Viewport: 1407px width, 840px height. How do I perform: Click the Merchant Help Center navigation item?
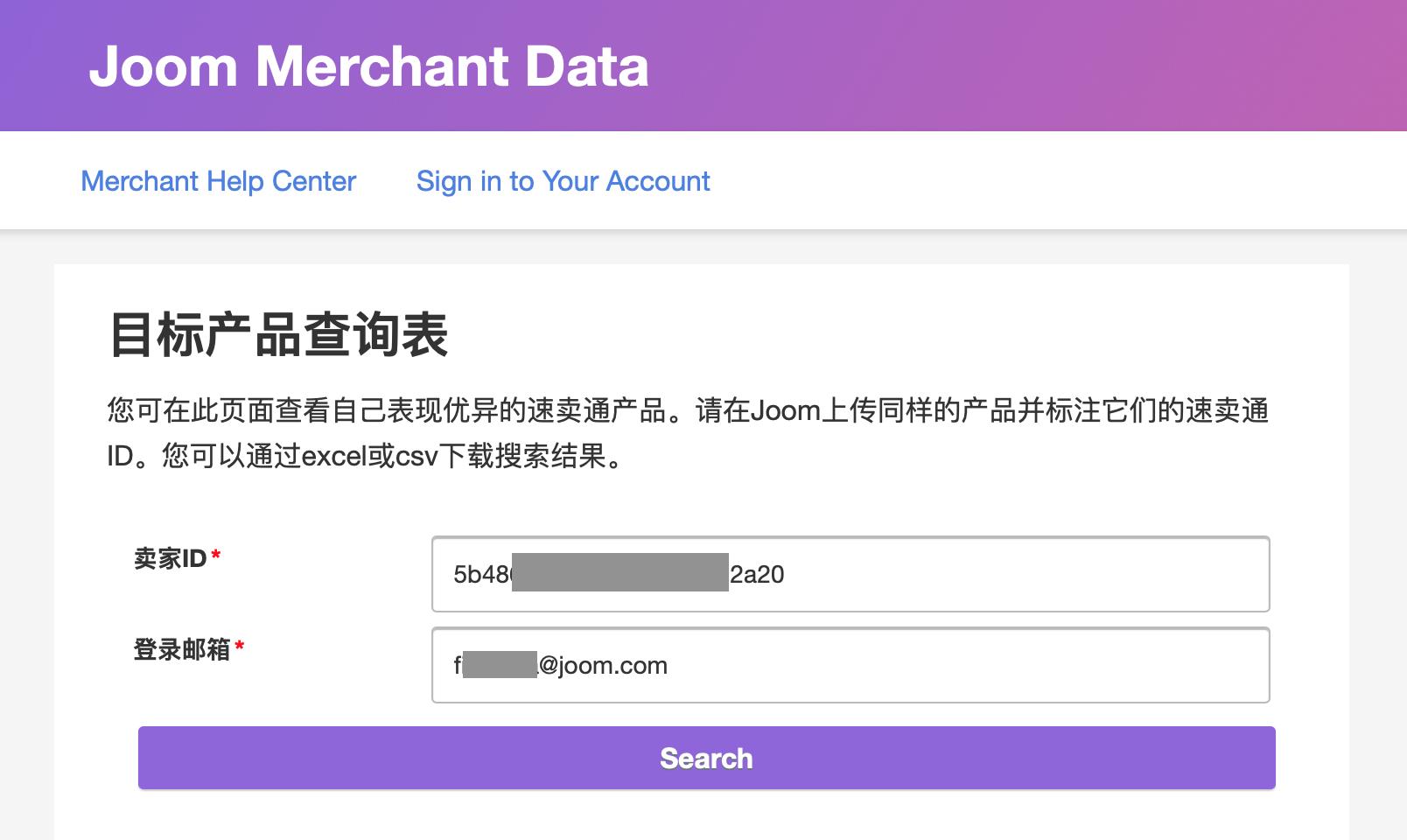[217, 181]
